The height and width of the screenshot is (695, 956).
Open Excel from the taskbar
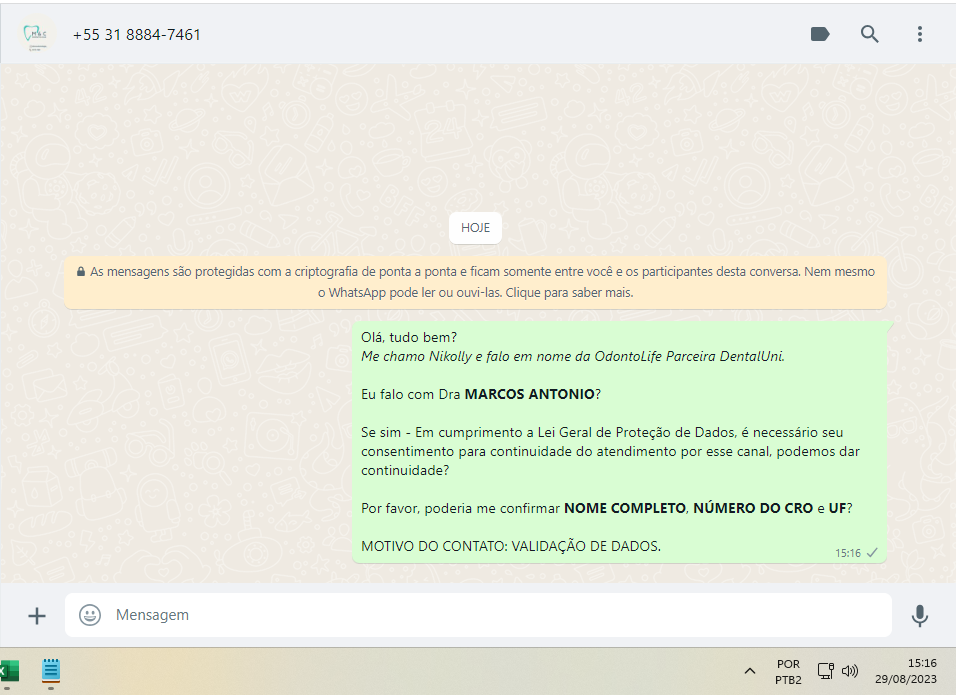[9, 671]
